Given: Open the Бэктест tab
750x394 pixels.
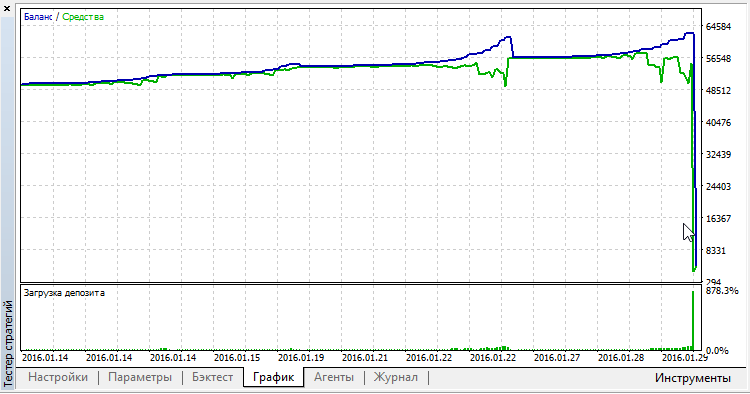Looking at the screenshot, I should point(212,377).
